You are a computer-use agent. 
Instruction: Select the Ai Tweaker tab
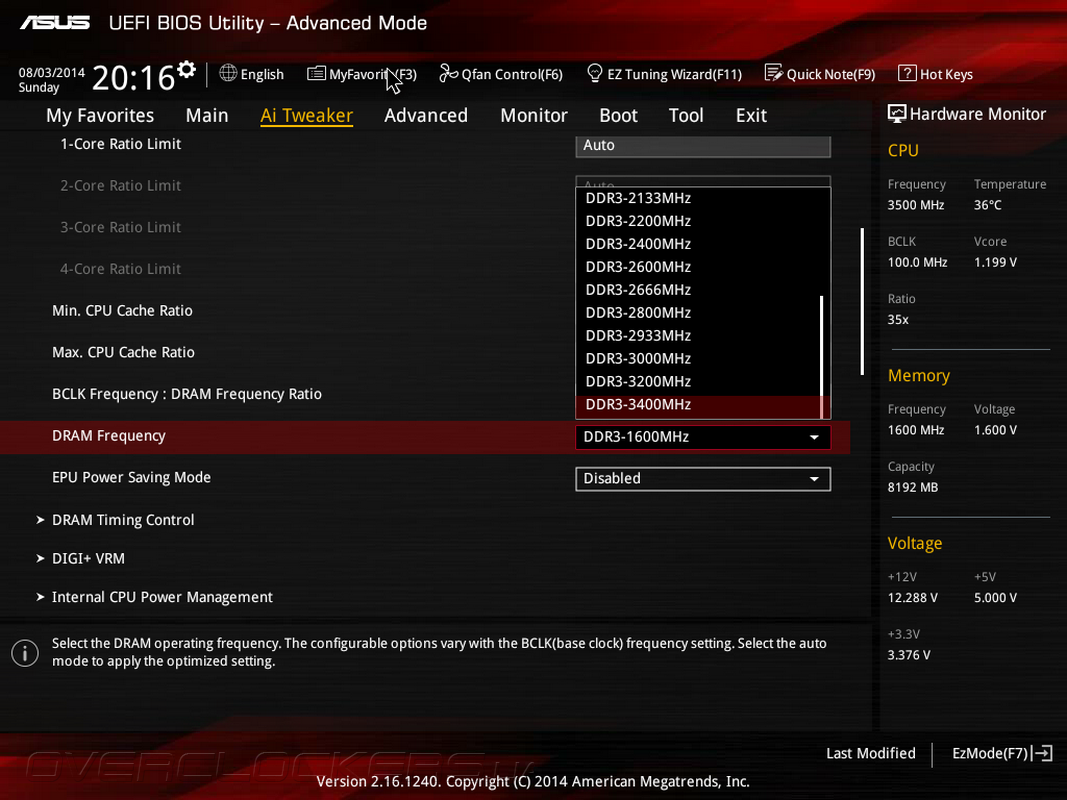pos(306,116)
